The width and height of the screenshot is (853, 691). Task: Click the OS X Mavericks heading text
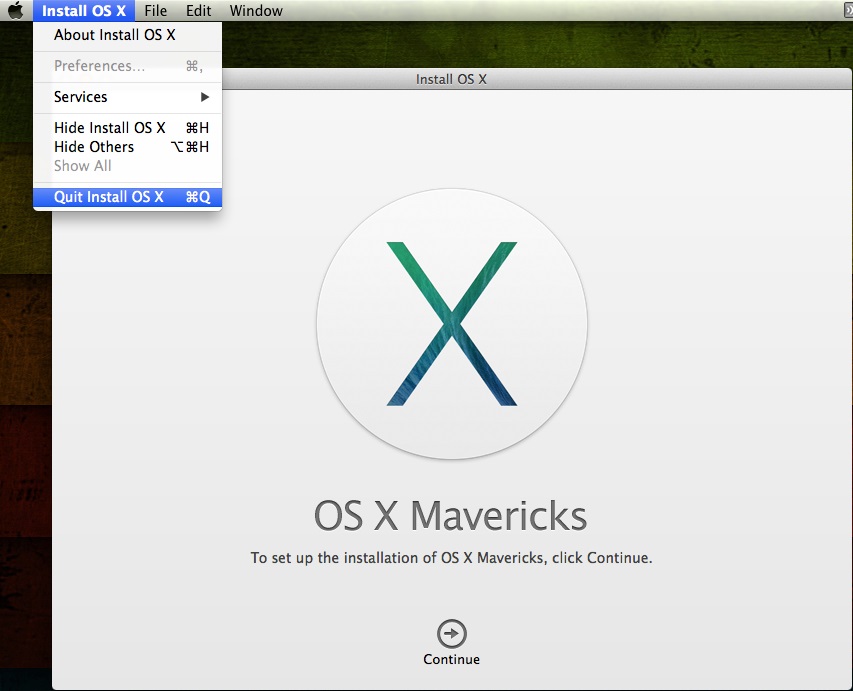(x=450, y=516)
